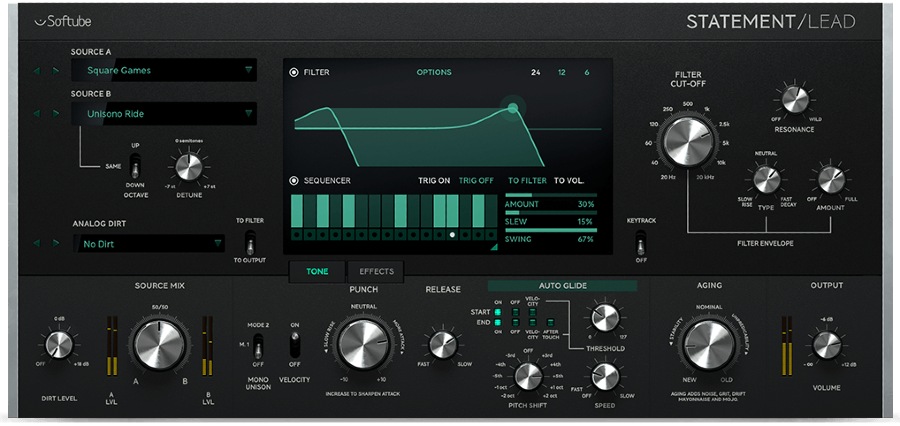Click the Aging knob

pyautogui.click(x=709, y=343)
